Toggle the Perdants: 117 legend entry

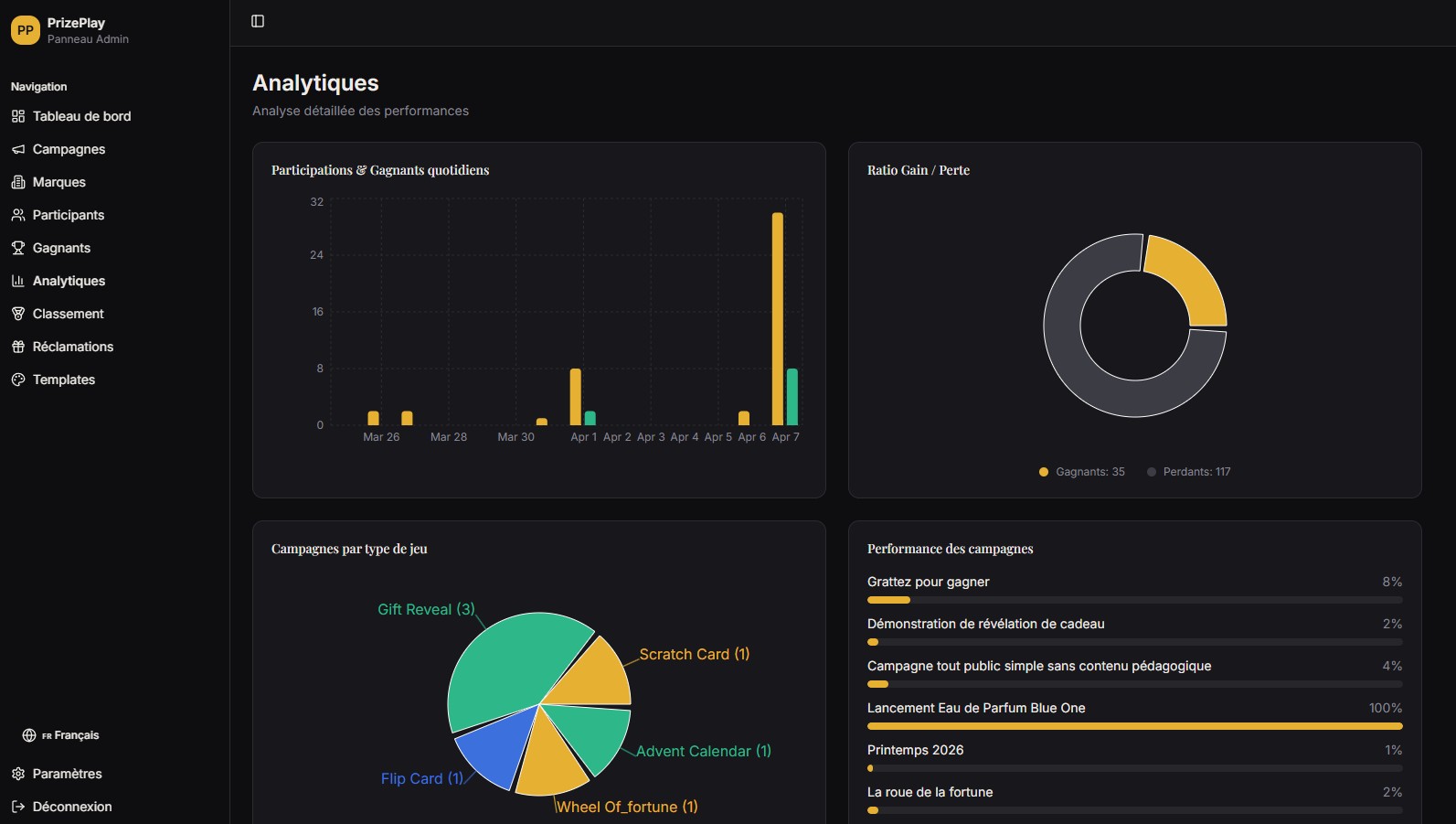click(x=1188, y=472)
